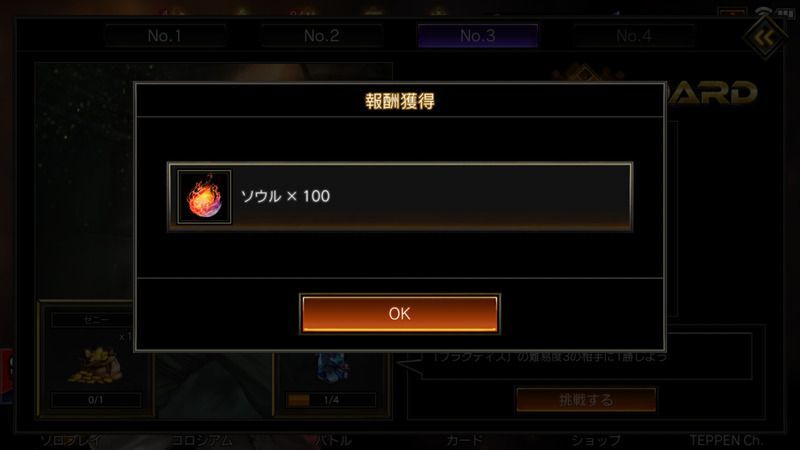
Task: Click the 1/4 pack progress bar
Action: click(332, 400)
